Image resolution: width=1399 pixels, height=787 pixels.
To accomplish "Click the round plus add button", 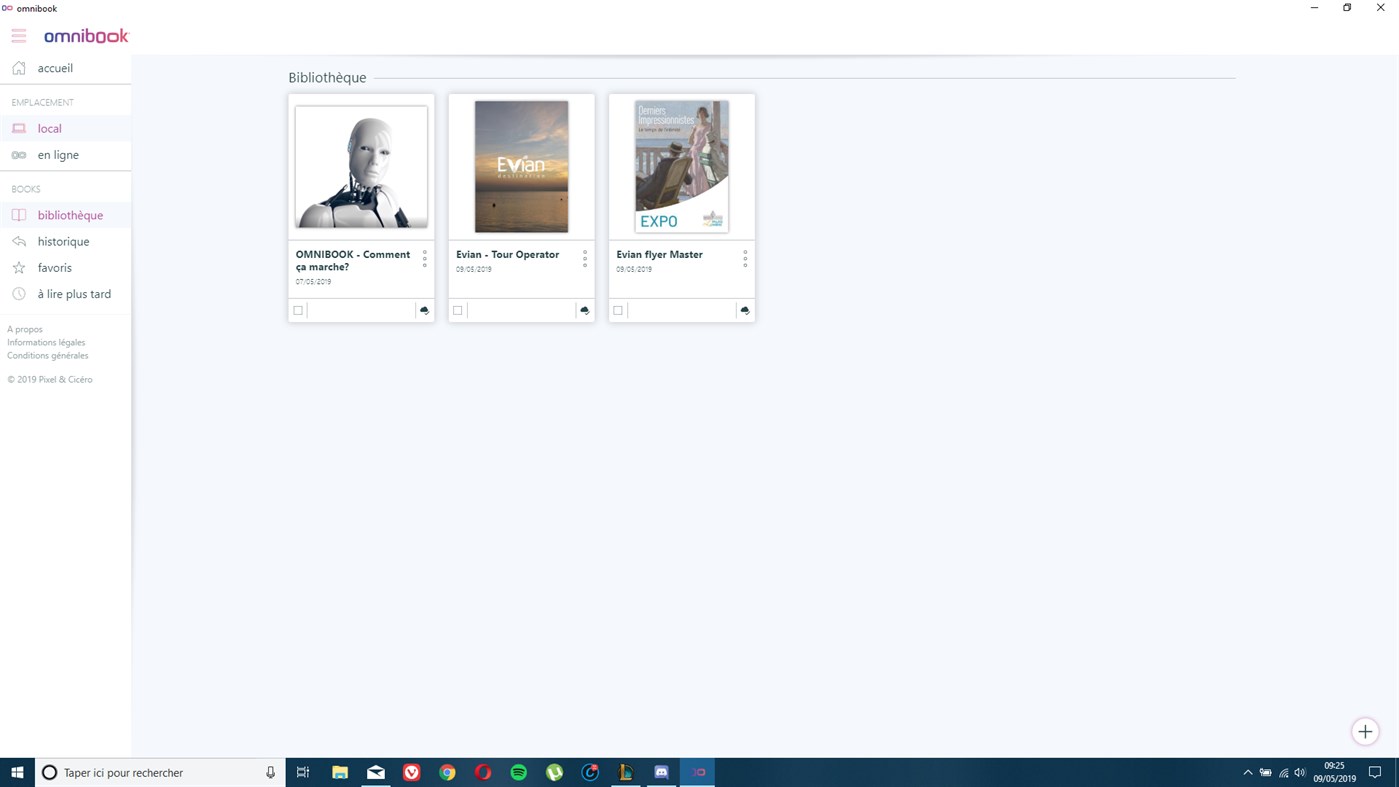I will tap(1365, 731).
